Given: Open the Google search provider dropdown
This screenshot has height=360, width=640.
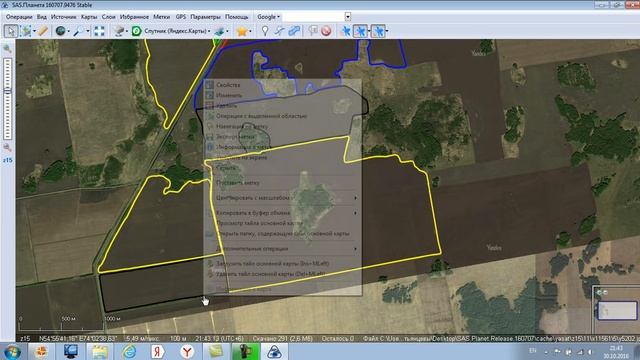Looking at the screenshot, I should click(268, 17).
